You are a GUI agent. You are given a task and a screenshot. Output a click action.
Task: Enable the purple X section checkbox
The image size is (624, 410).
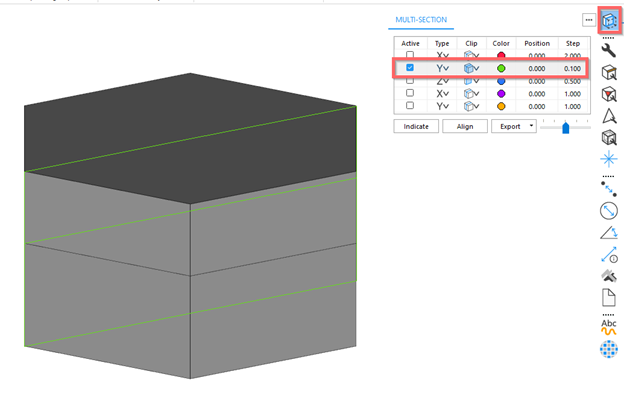pyautogui.click(x=410, y=93)
